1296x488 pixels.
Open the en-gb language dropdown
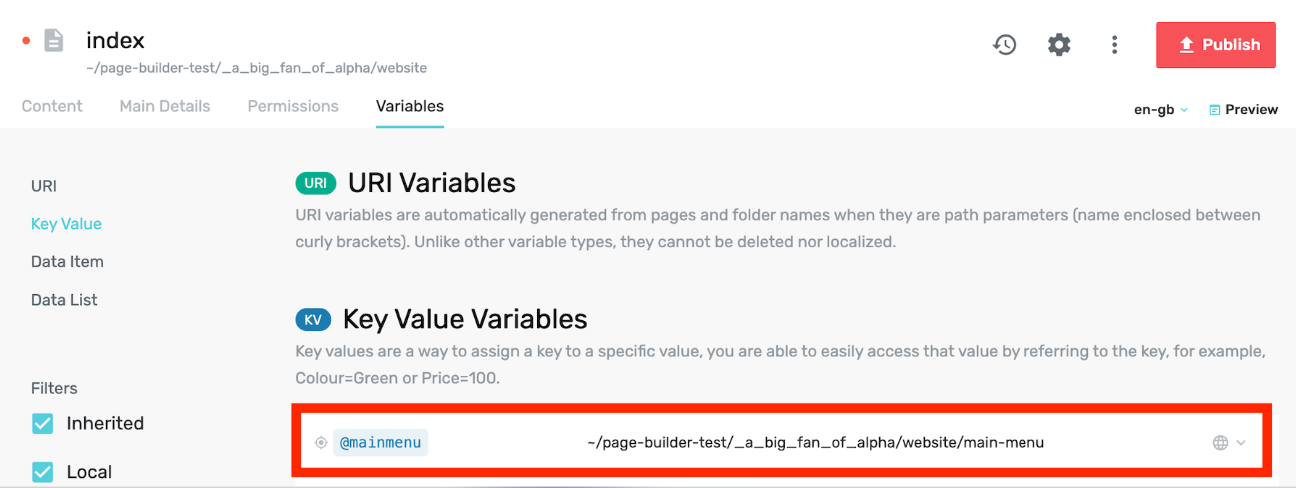coord(1160,110)
